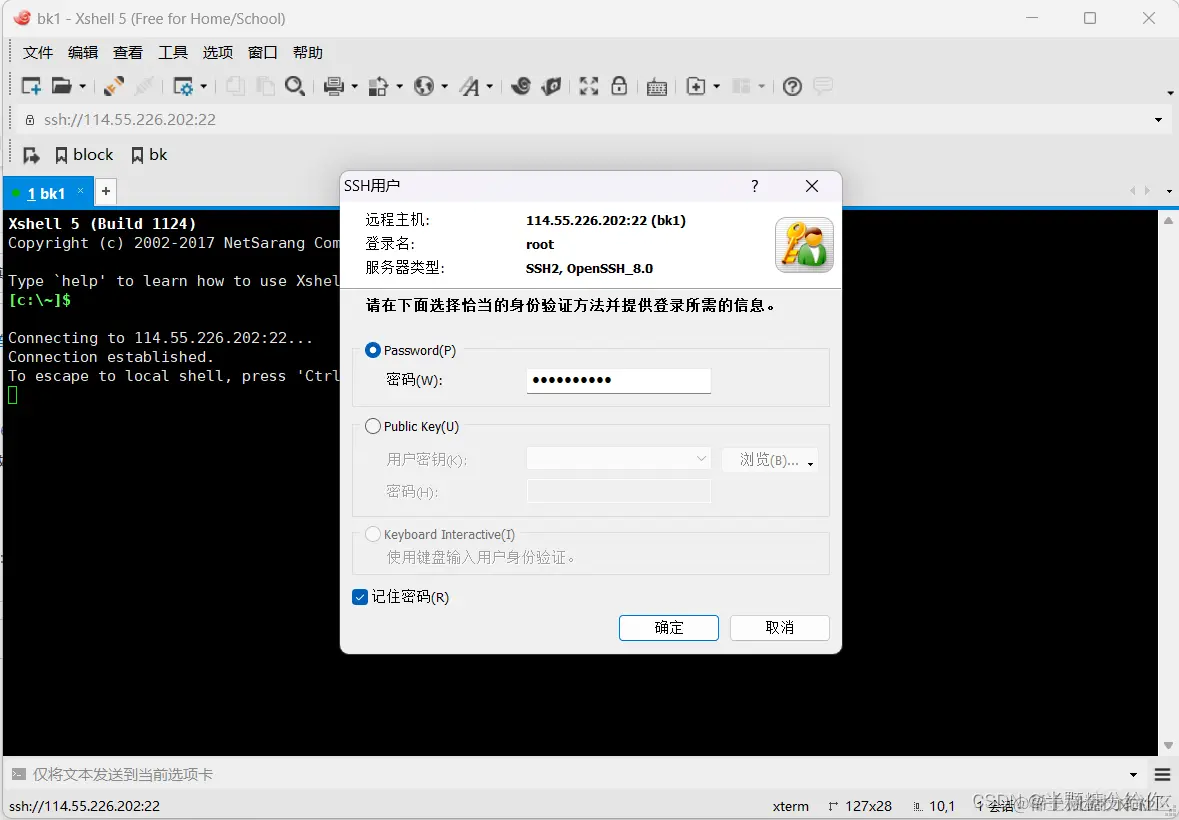Open the block quick command

[85, 155]
